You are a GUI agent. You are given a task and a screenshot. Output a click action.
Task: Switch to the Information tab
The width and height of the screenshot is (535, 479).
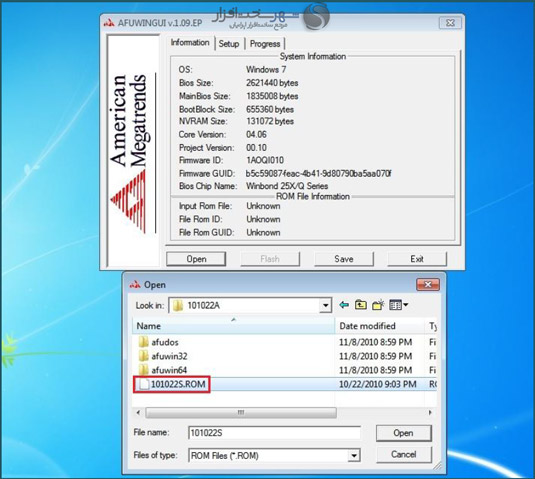coord(190,43)
